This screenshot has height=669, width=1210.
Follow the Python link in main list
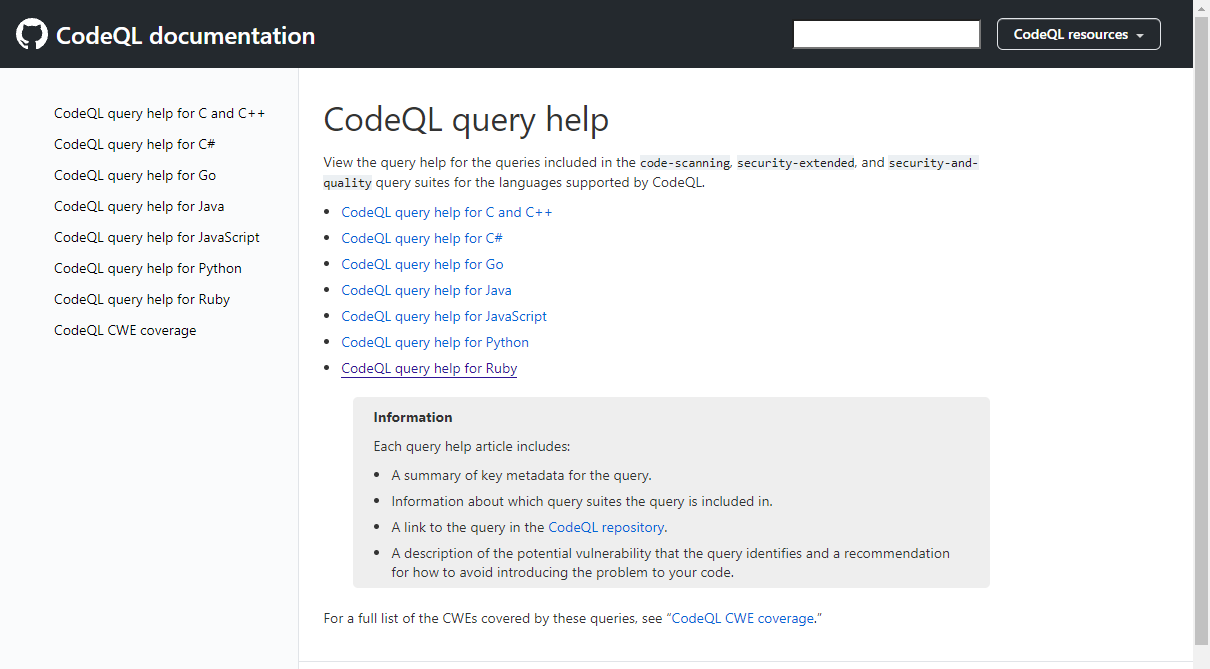tap(435, 342)
